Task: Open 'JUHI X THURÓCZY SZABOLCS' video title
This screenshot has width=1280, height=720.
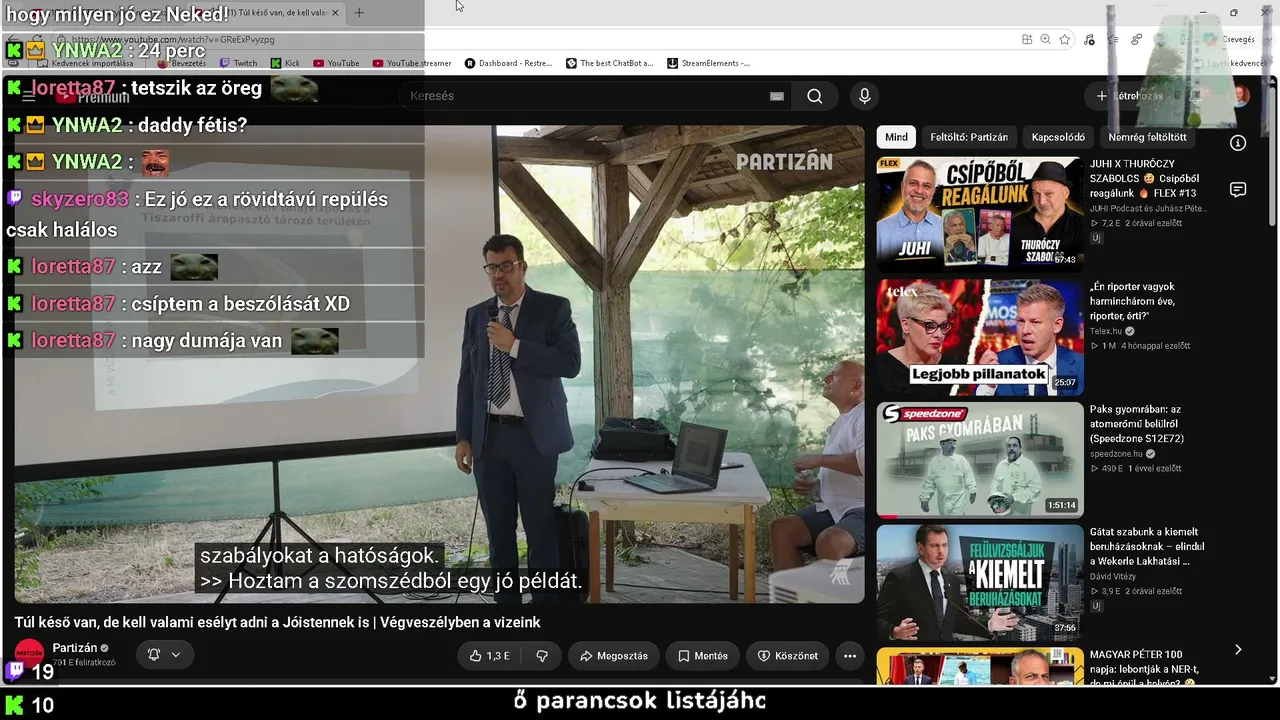Action: [1143, 178]
